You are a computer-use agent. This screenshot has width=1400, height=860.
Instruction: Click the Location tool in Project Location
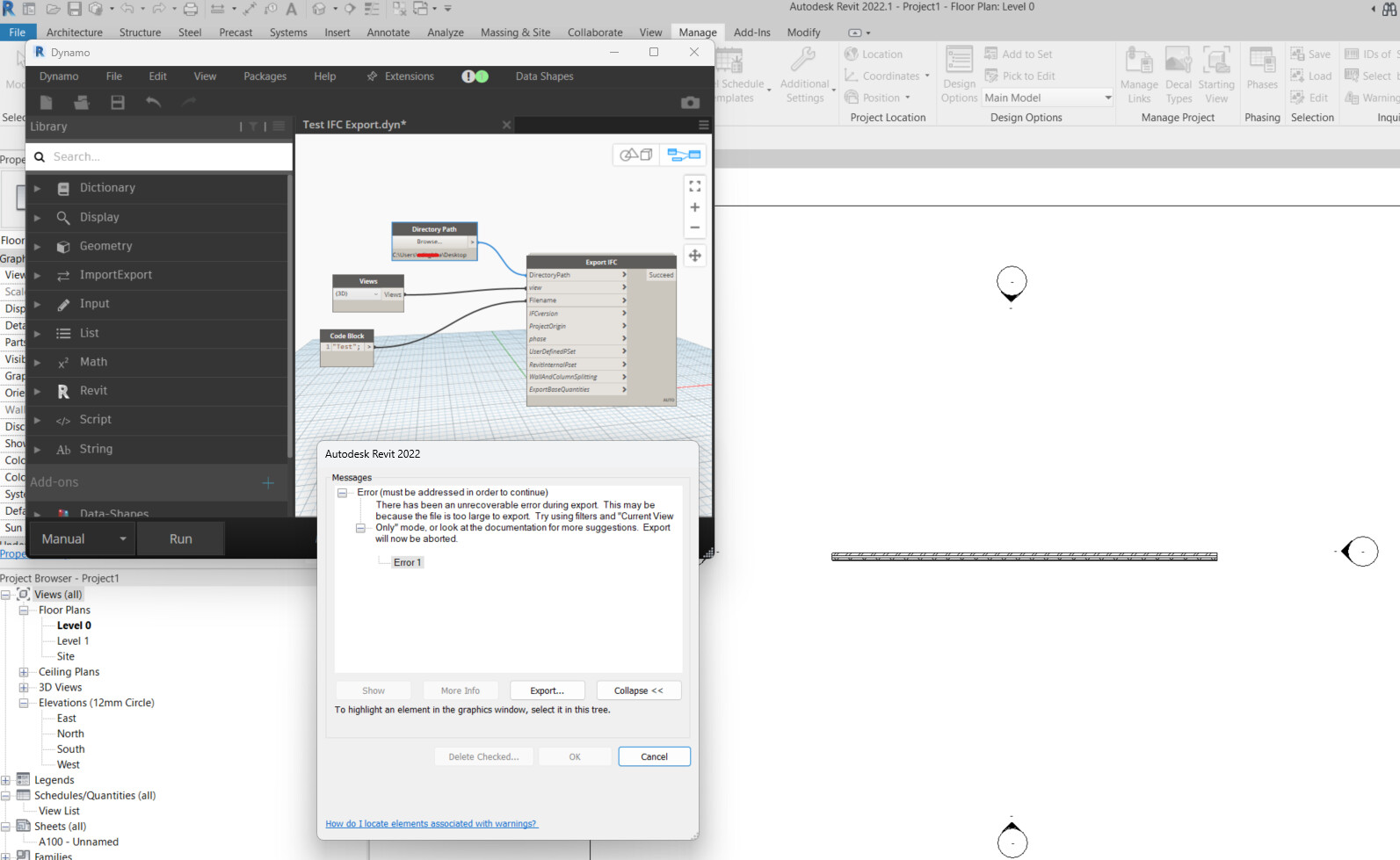[x=873, y=54]
